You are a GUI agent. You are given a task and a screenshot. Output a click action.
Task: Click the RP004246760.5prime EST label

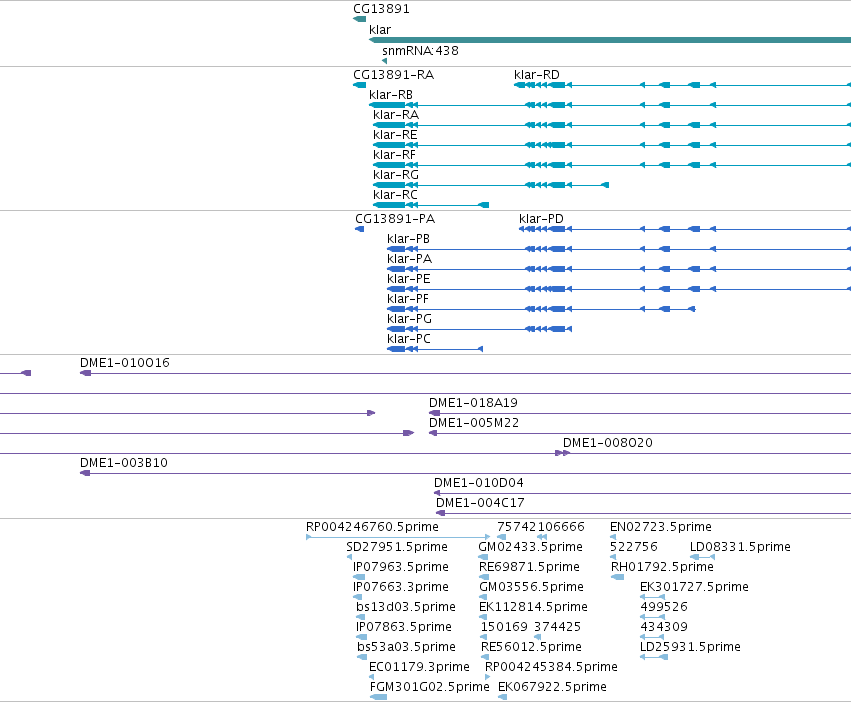(x=372, y=527)
